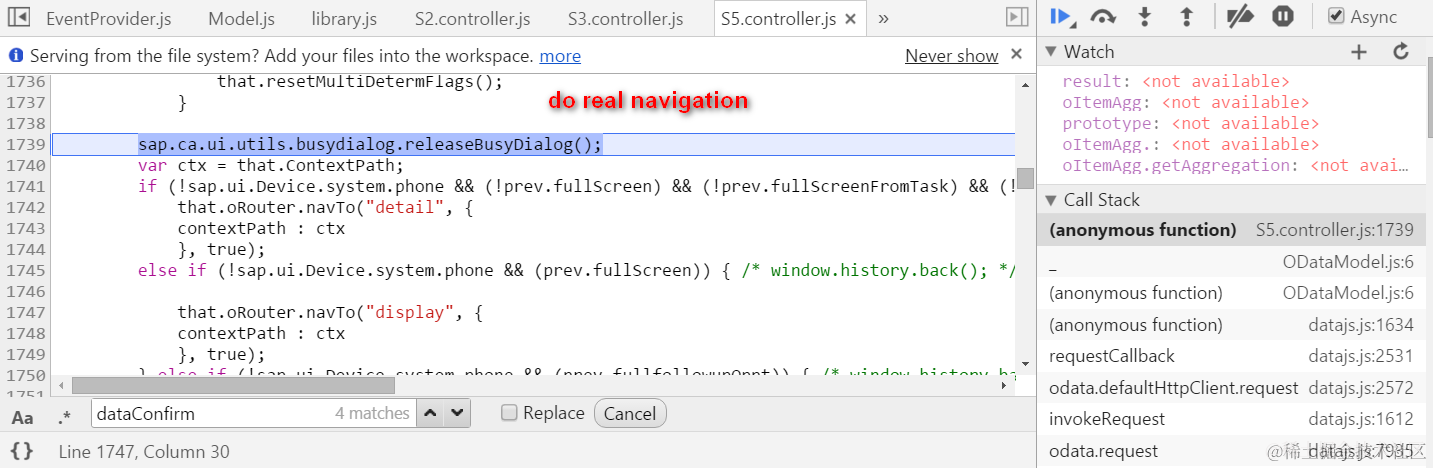Screen dimensions: 1433x468
Task: Click line number 1739 in the gutter
Action: coord(24,144)
